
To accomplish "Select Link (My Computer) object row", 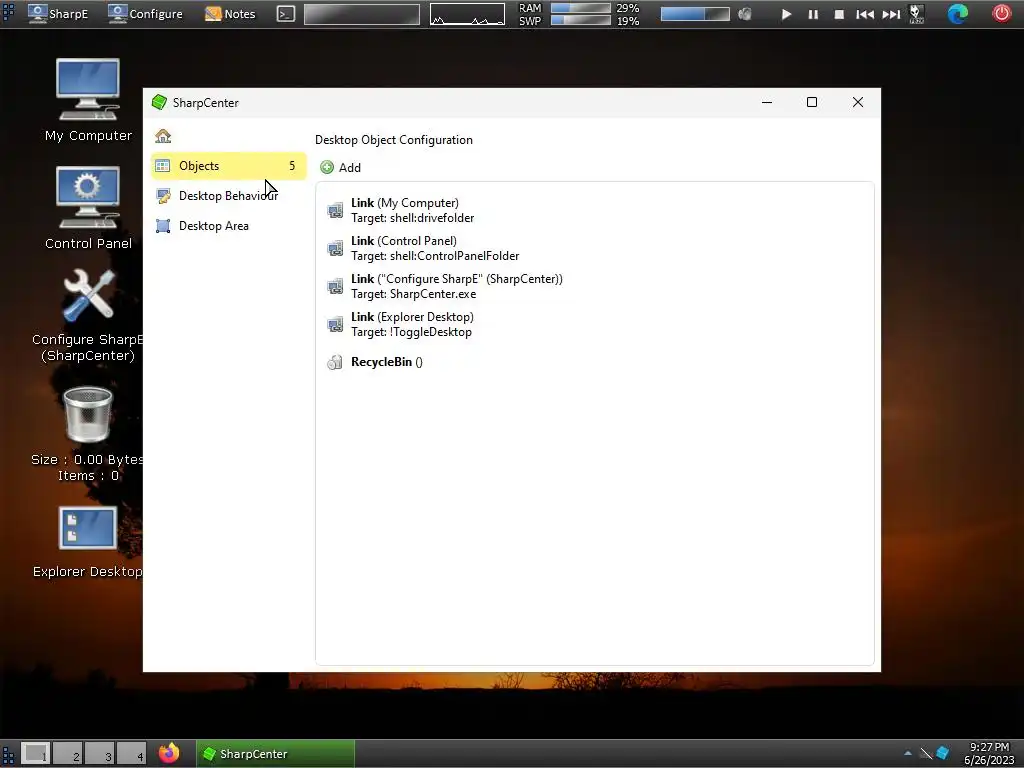I will pos(594,210).
